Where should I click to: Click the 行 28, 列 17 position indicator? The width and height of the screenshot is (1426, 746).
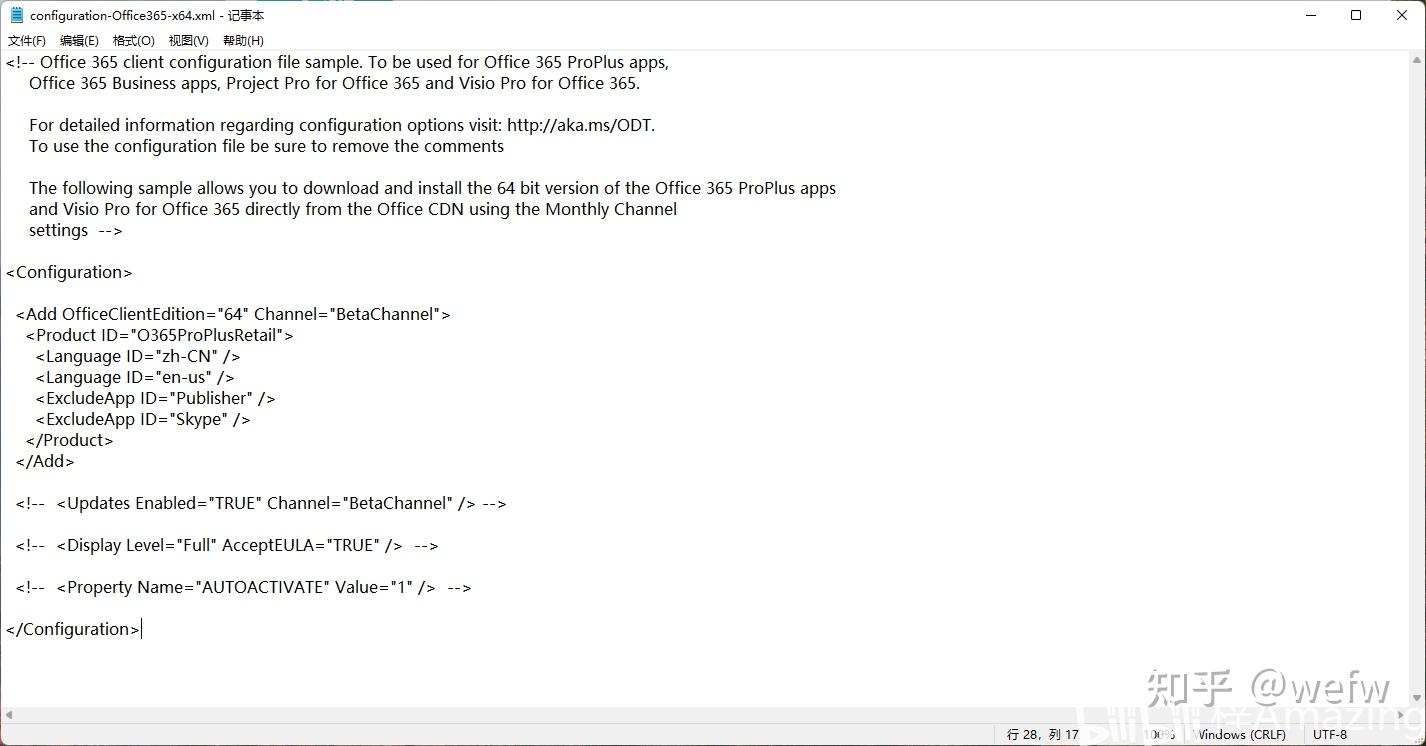point(1043,733)
